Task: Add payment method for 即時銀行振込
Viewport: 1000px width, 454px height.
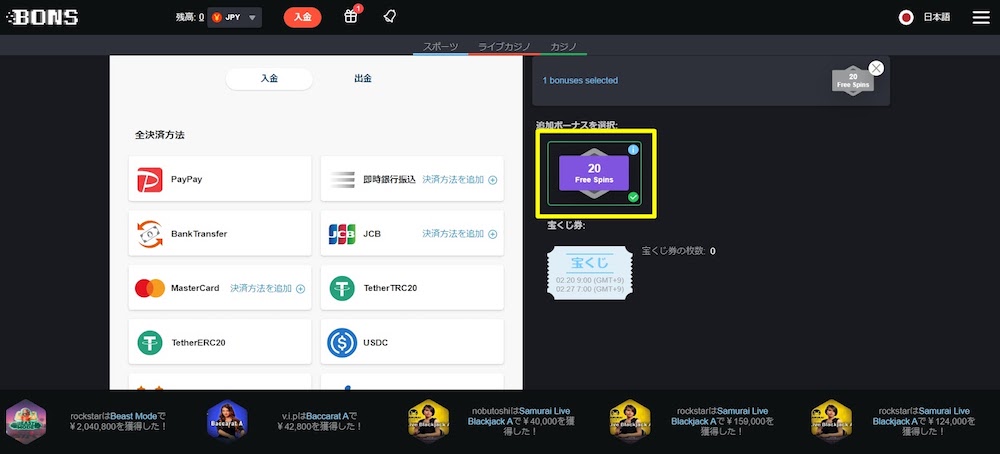Action: [x=459, y=180]
